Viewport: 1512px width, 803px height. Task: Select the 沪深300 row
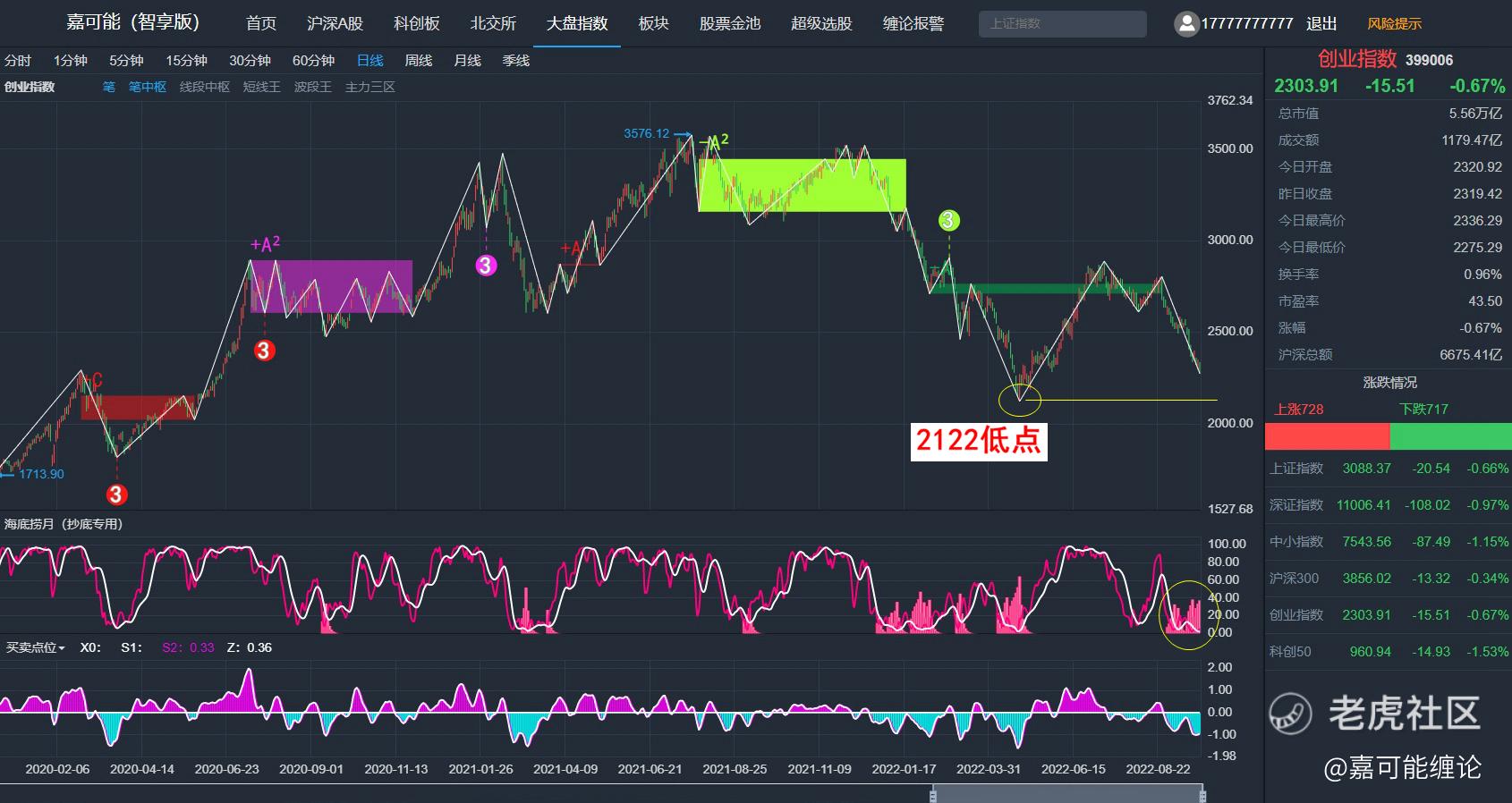click(1389, 579)
